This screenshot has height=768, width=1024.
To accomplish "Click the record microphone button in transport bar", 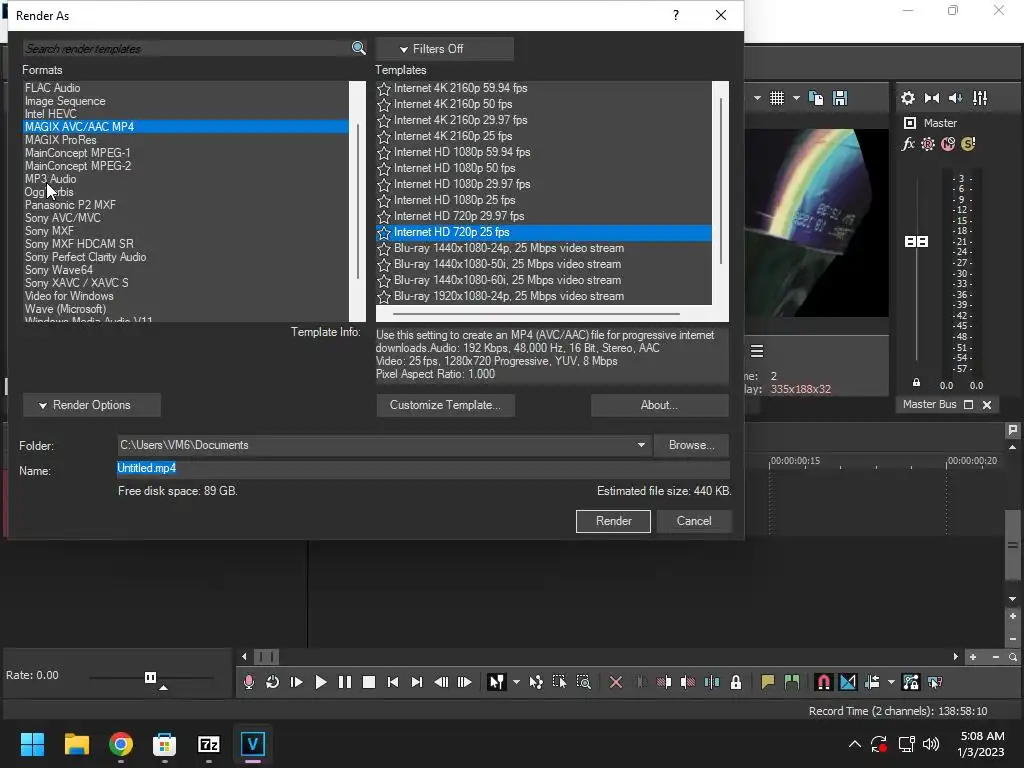I will (x=248, y=682).
